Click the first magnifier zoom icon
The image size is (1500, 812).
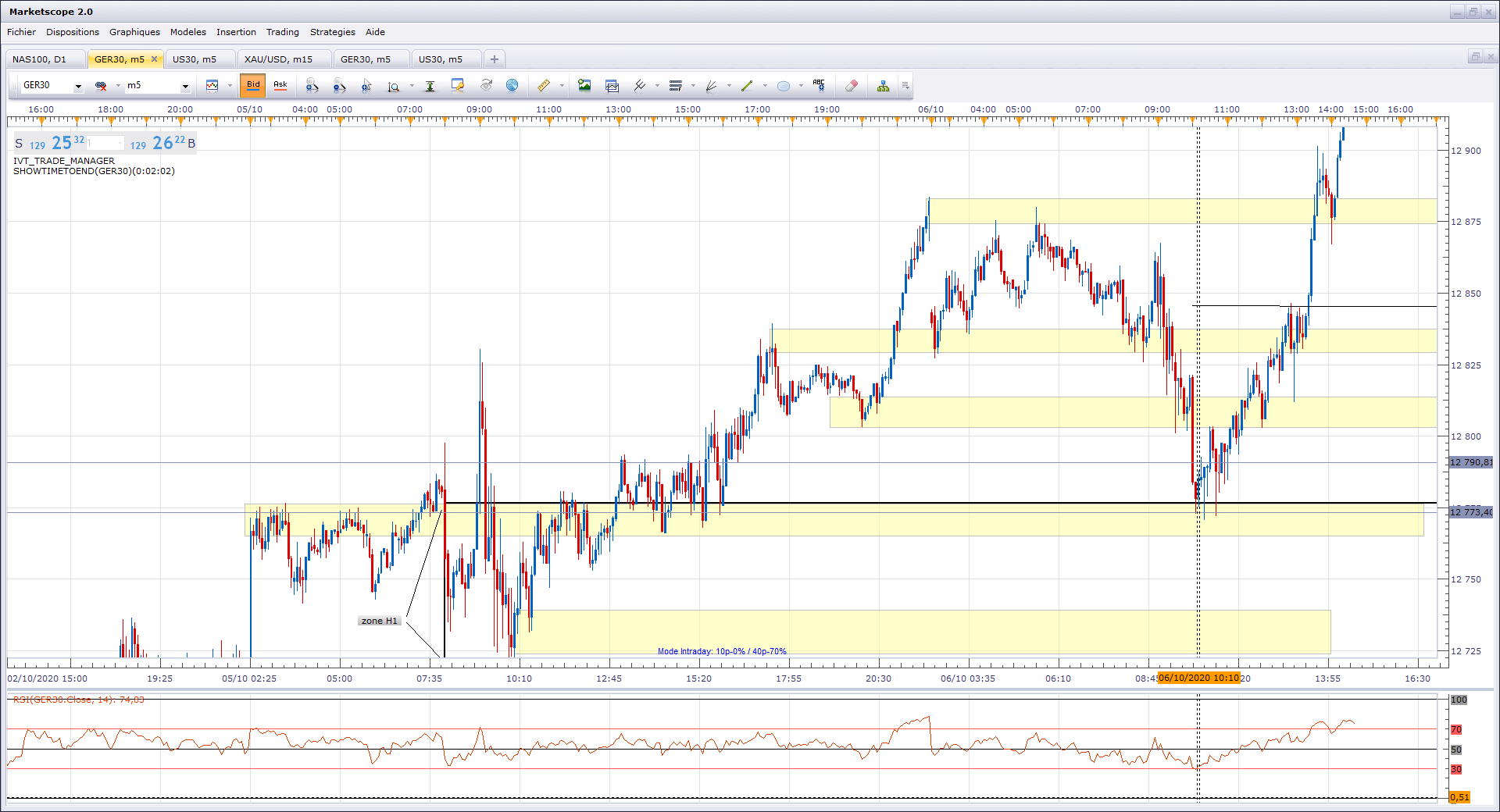312,86
